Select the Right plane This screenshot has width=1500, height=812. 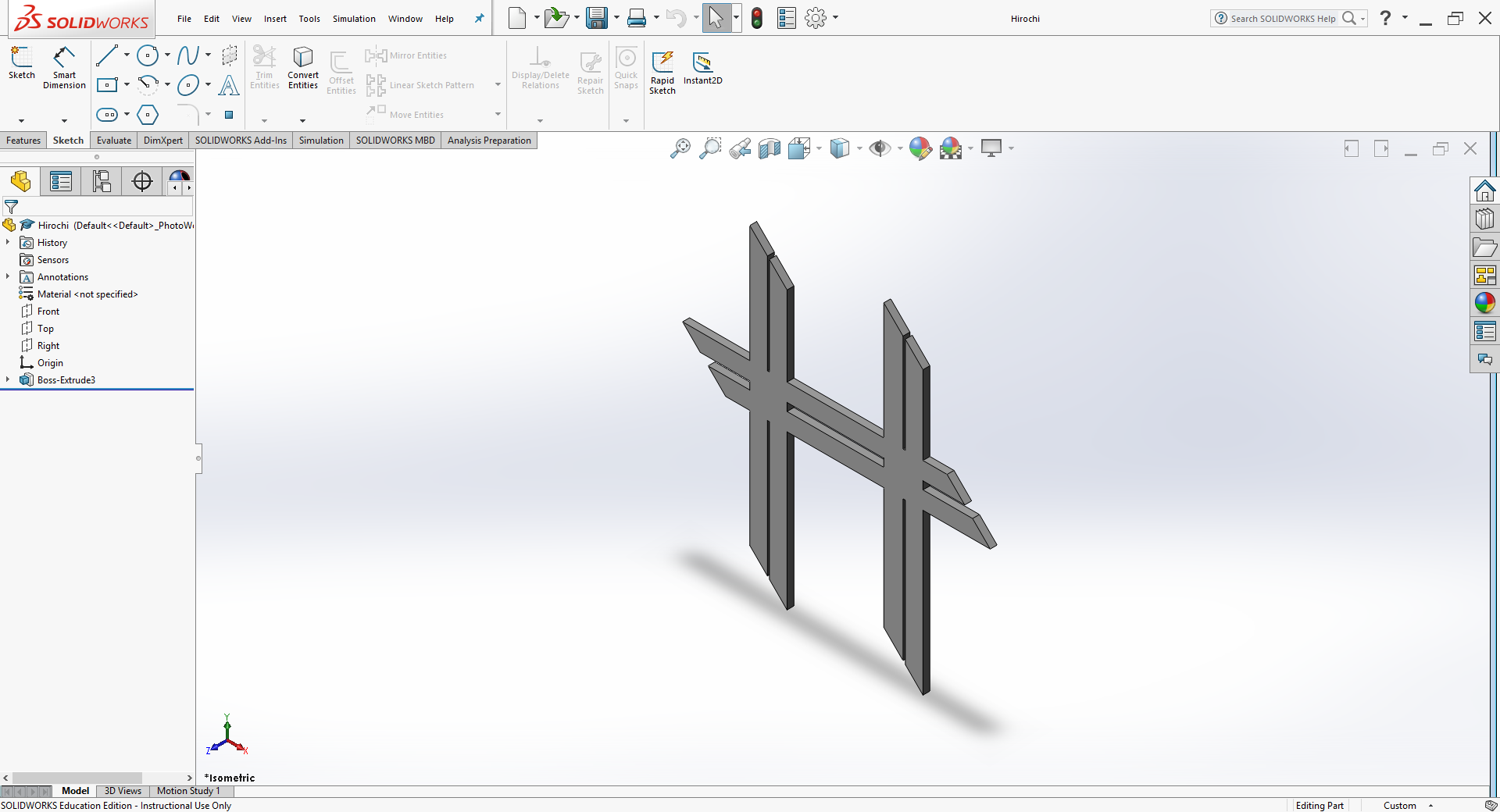tap(48, 346)
